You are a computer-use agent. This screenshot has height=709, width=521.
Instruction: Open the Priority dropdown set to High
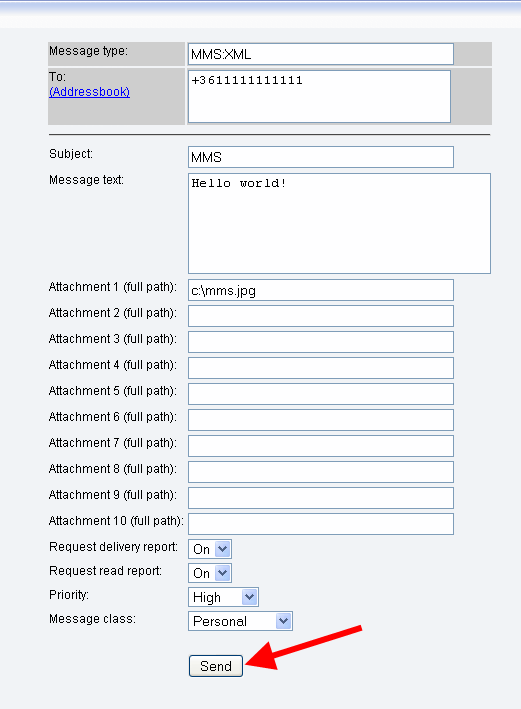[x=223, y=597]
